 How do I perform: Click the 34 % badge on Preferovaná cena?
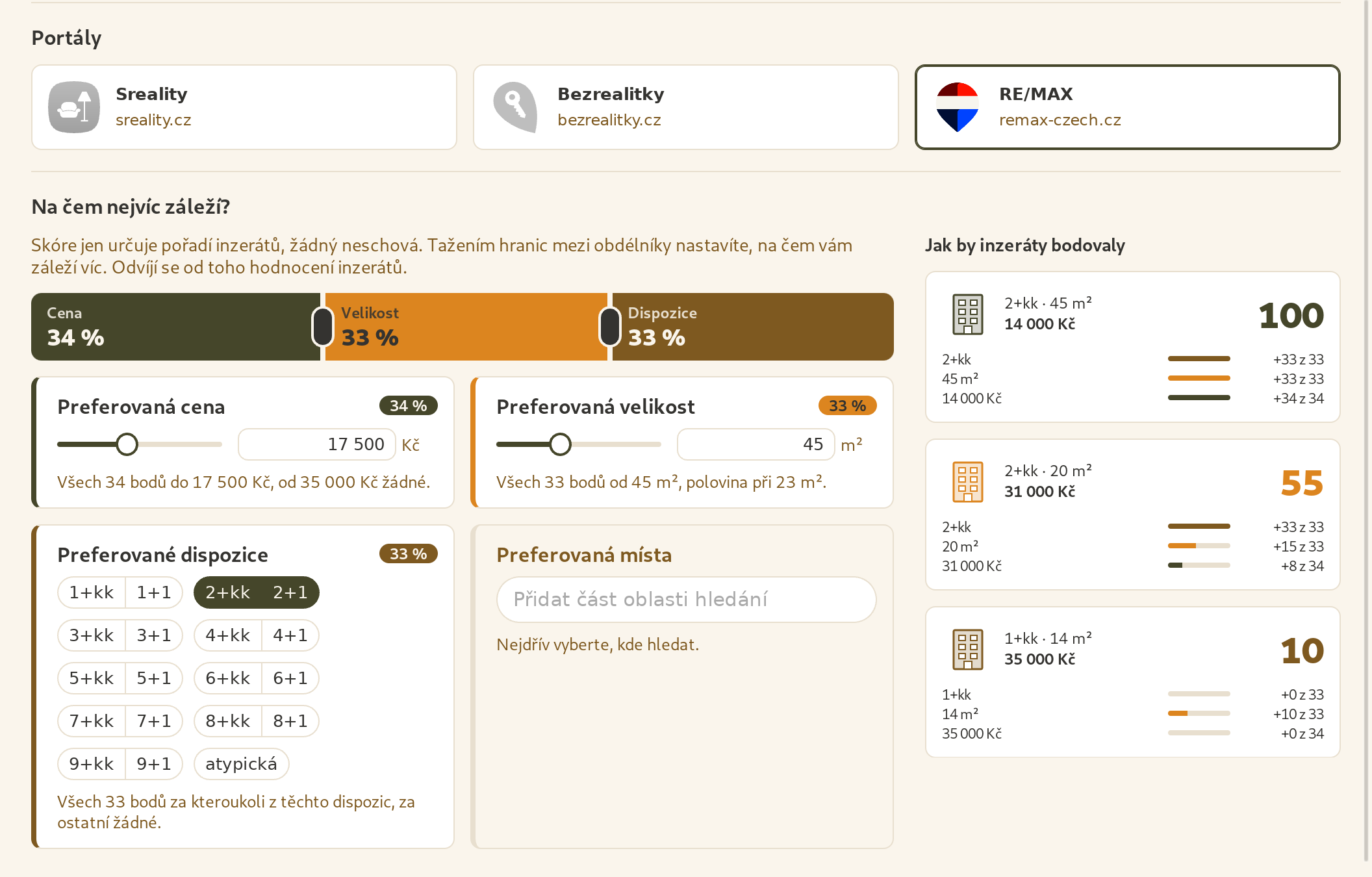[x=409, y=405]
